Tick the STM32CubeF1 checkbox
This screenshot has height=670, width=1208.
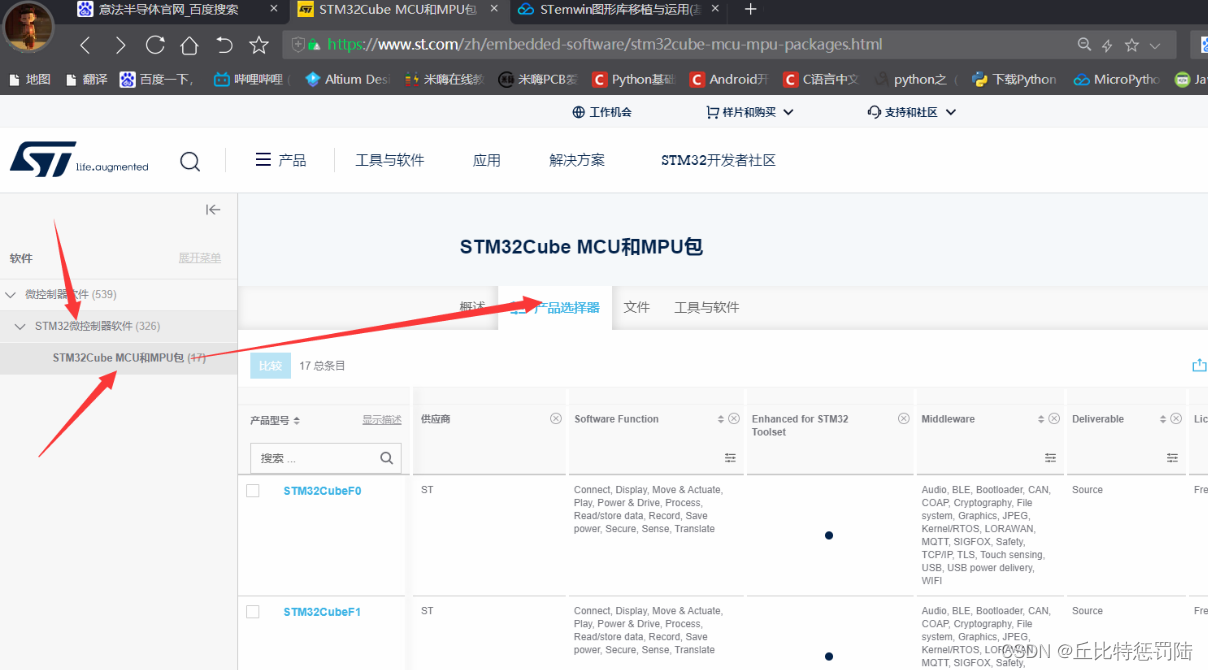253,611
